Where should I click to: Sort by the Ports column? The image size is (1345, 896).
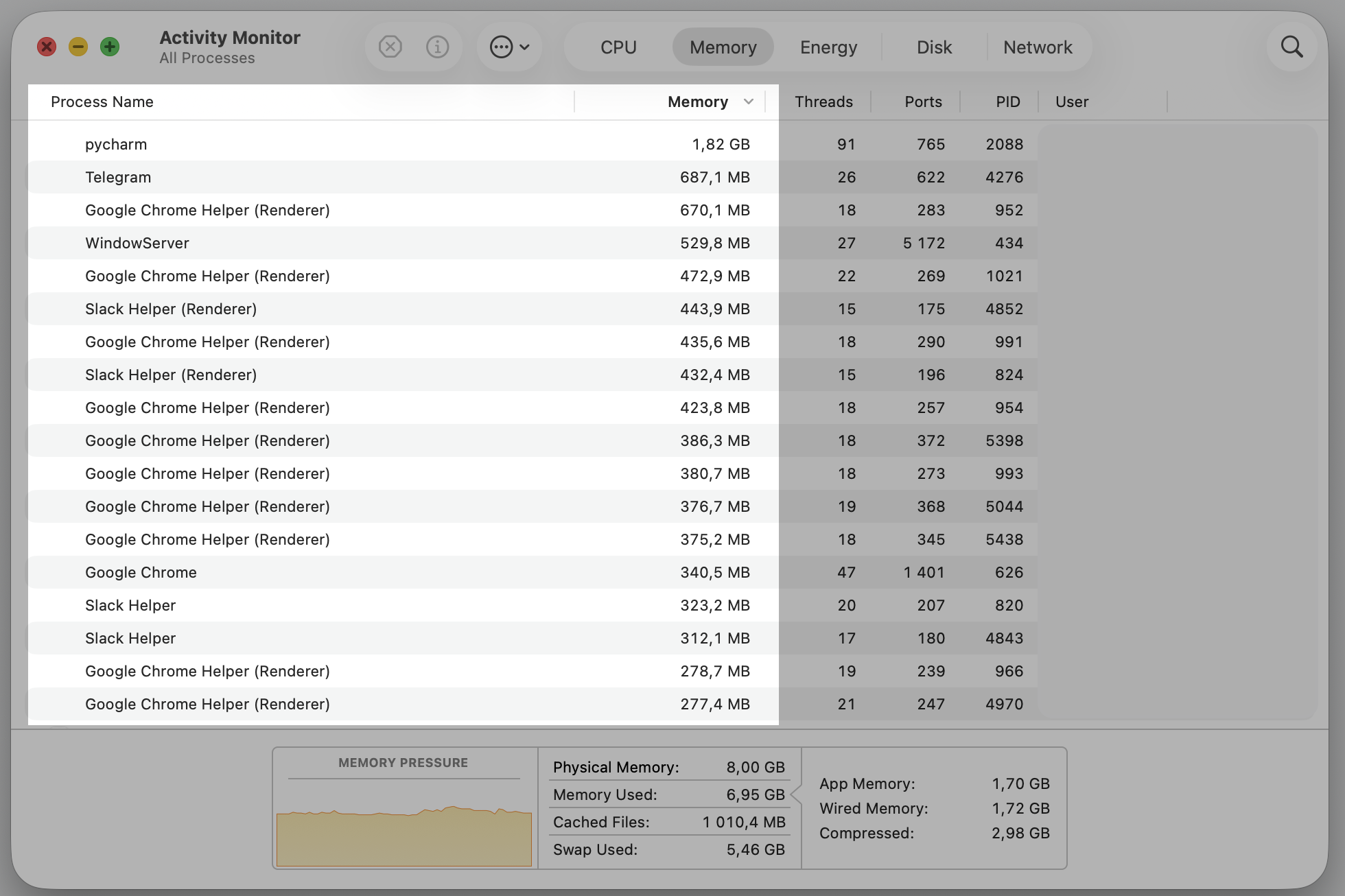[923, 102]
